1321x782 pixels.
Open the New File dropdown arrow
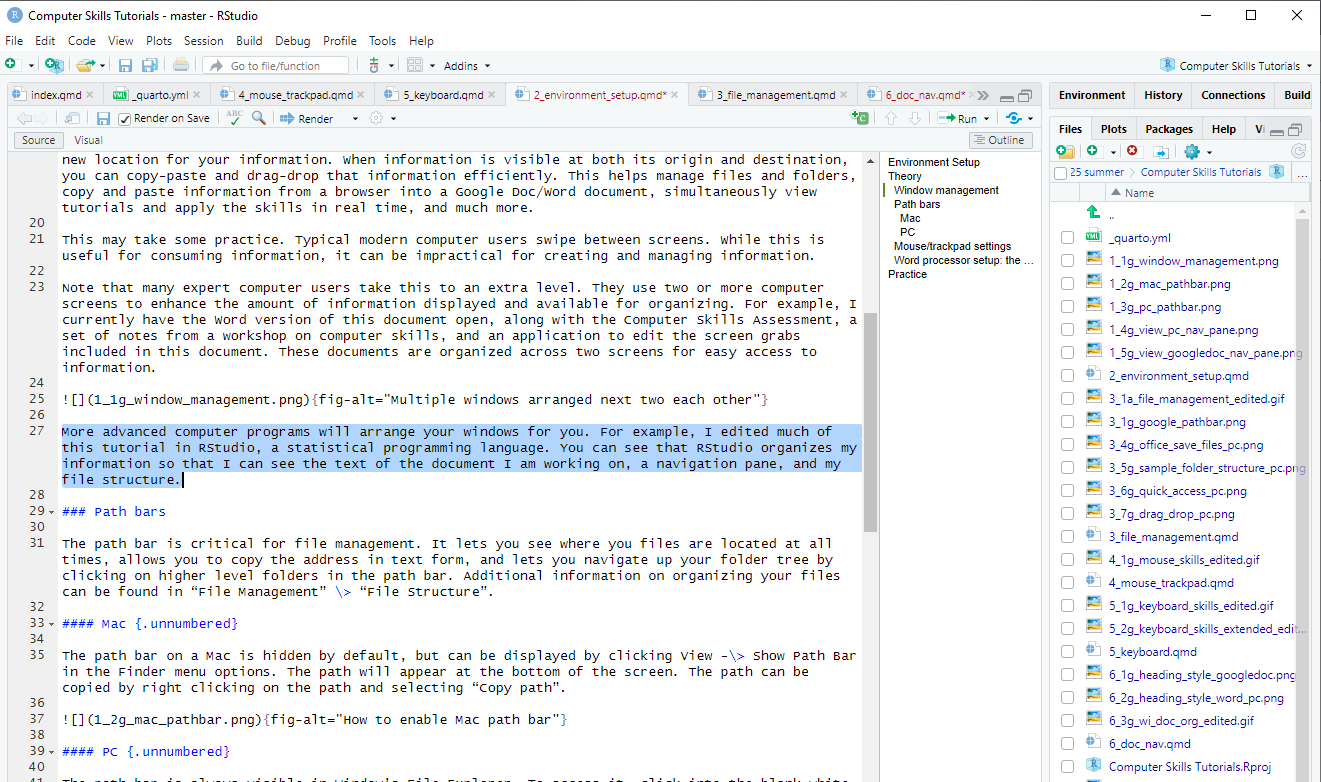click(31, 66)
